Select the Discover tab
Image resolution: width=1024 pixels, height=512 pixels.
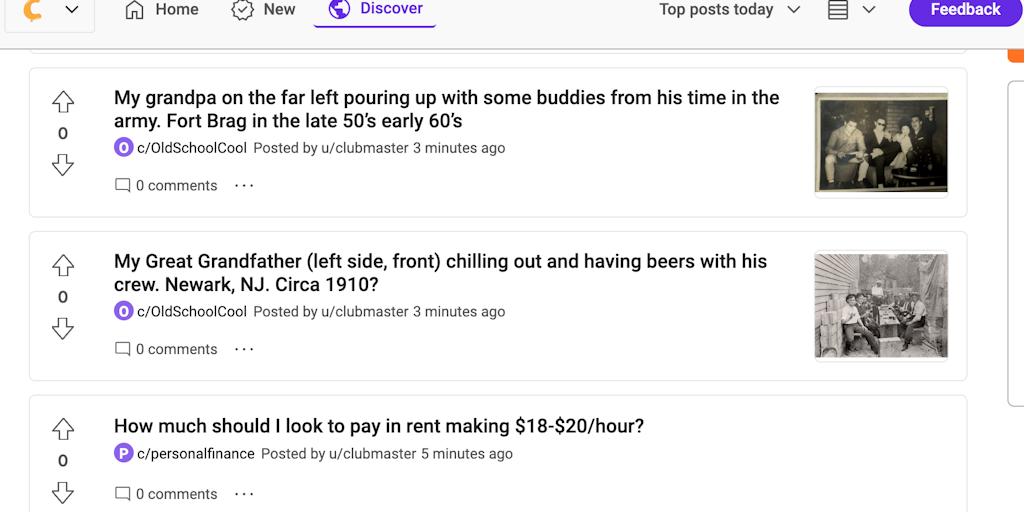click(x=375, y=10)
